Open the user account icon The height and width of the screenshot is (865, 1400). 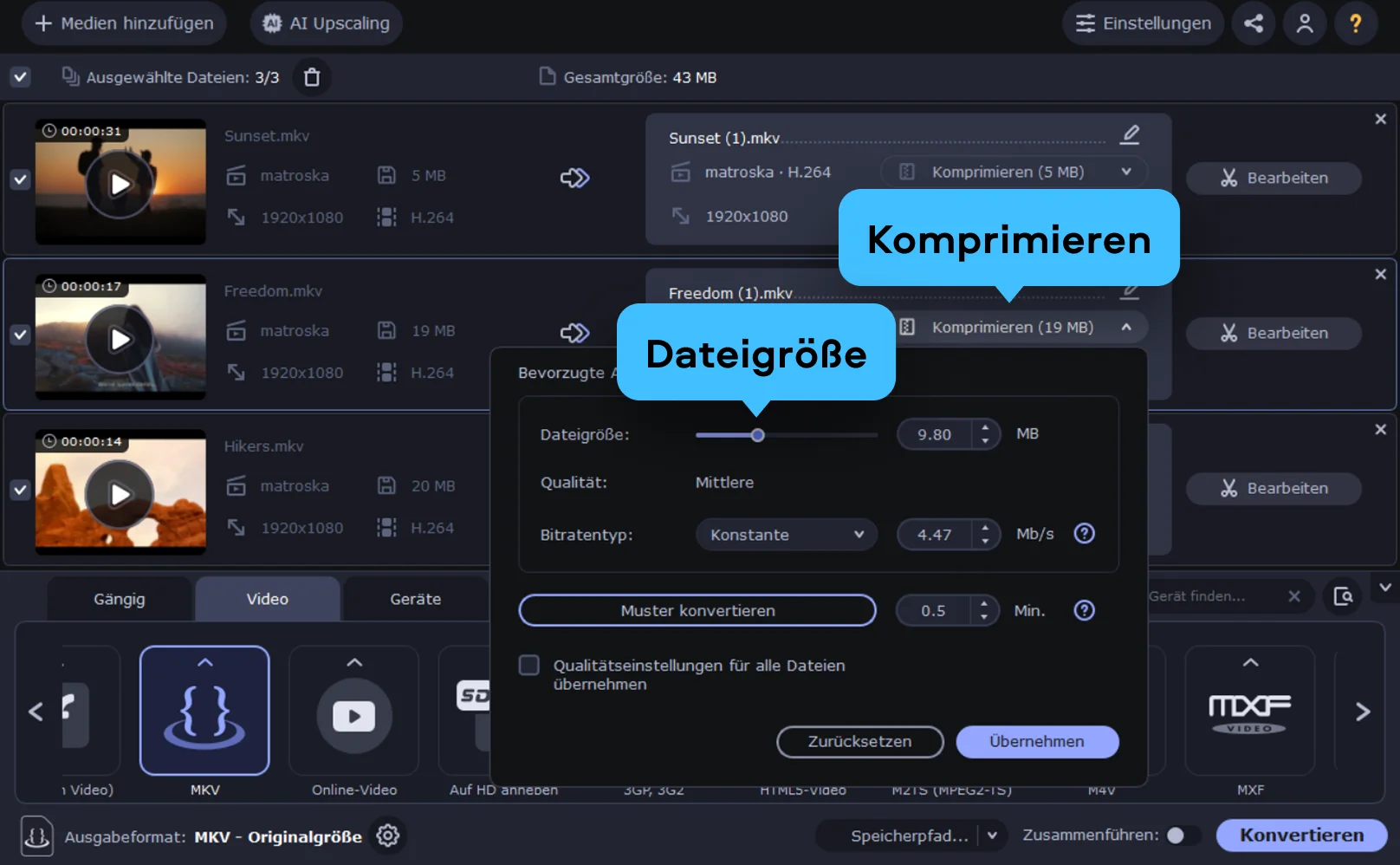click(x=1305, y=23)
